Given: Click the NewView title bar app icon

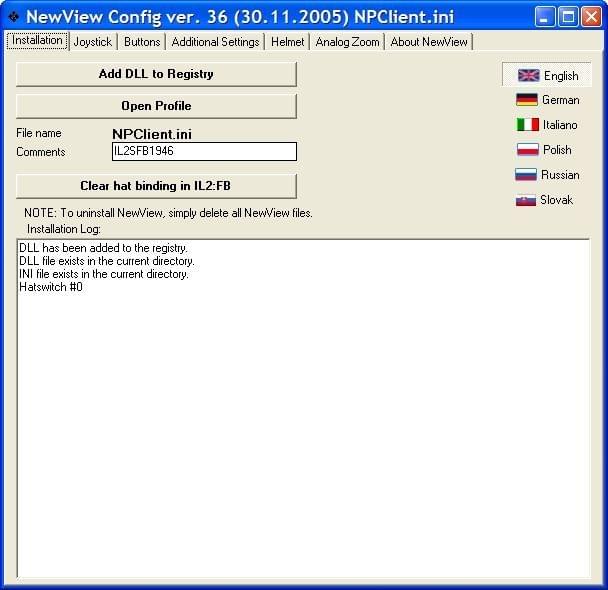Looking at the screenshot, I should coord(13,17).
